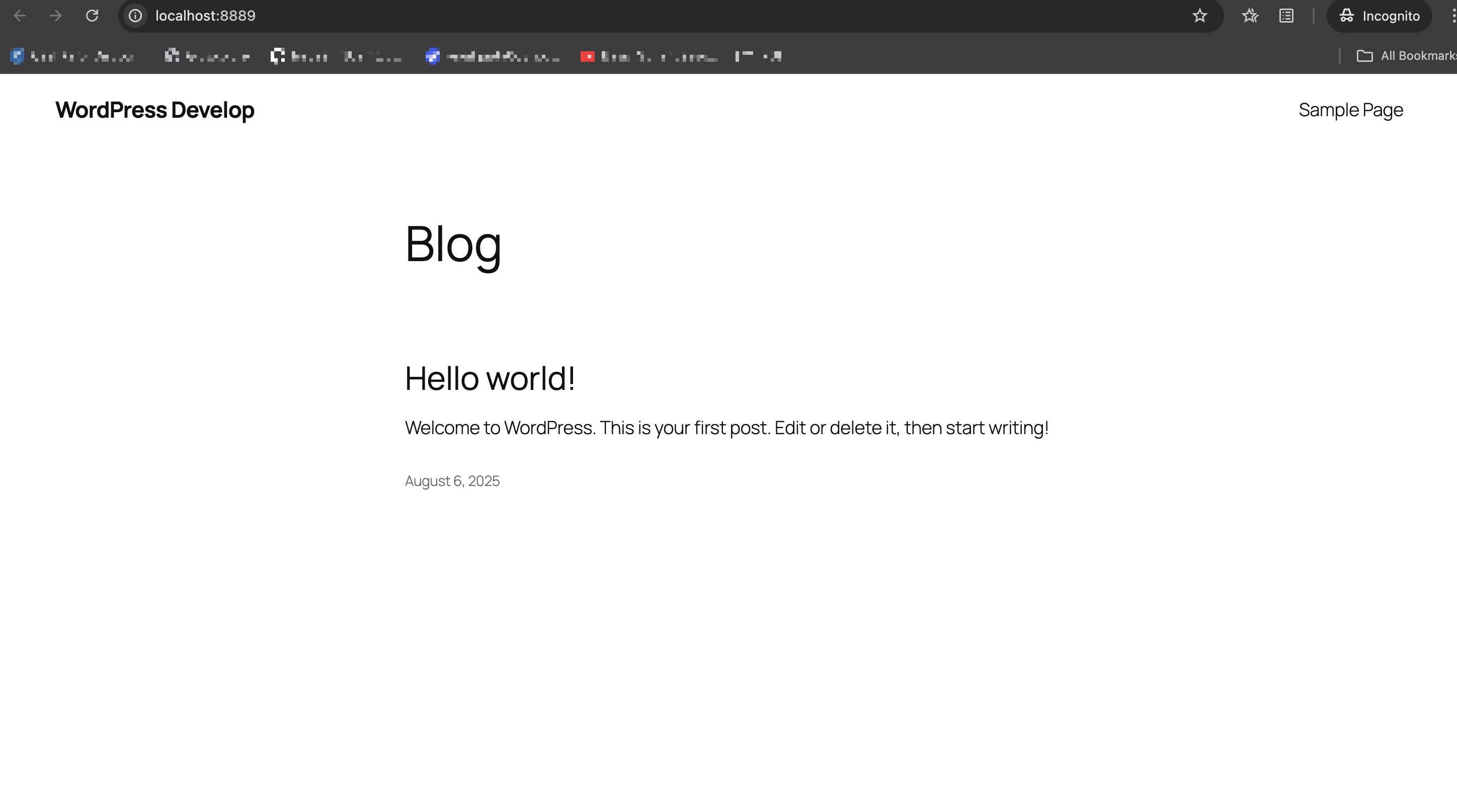Focus the address bar showing localhost:8889
Screen dimensions: 1457x812
670,16
